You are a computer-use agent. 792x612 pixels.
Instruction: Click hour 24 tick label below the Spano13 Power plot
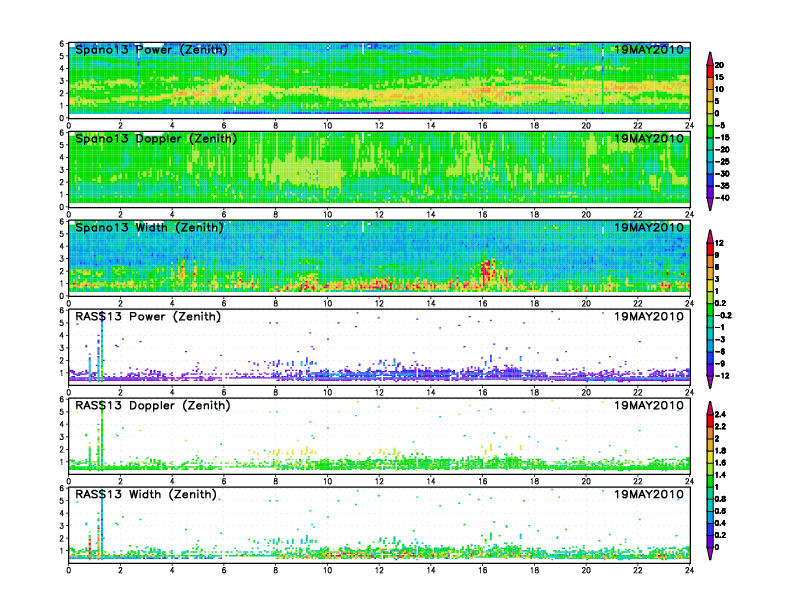tap(689, 125)
